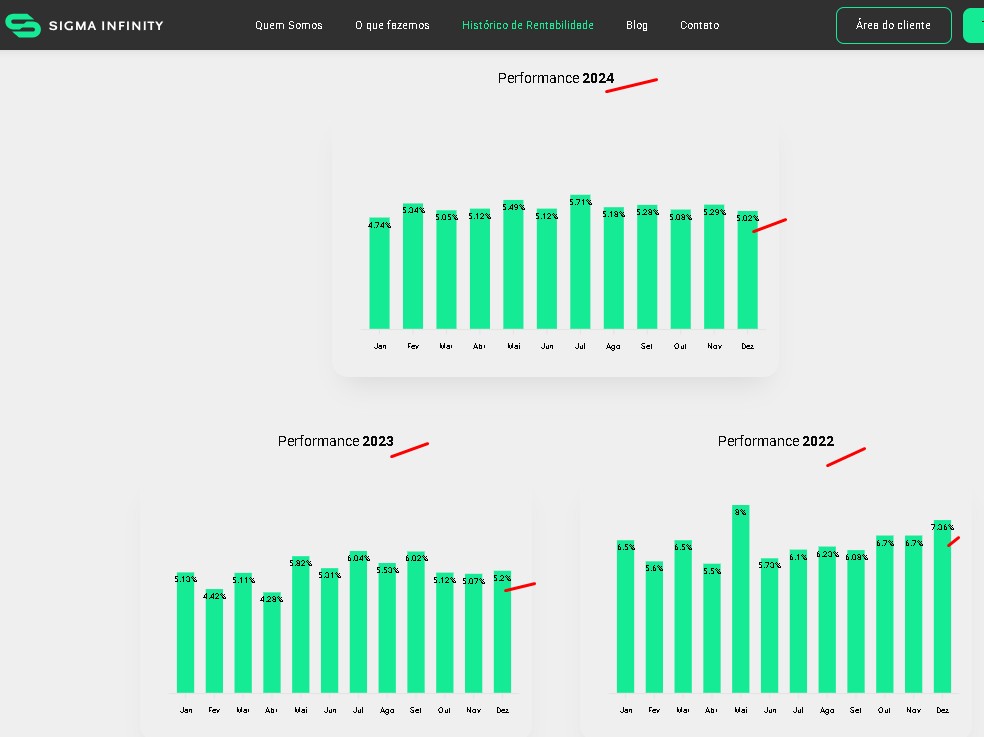Select the July 5.71% bar in 2024 chart
The image size is (984, 737).
pyautogui.click(x=580, y=265)
